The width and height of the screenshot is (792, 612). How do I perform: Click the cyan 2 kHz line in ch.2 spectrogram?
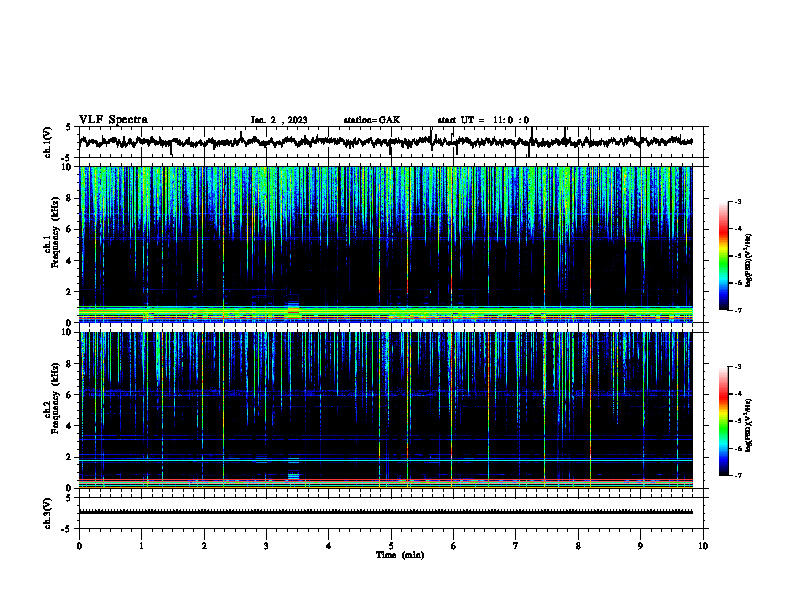(385, 461)
